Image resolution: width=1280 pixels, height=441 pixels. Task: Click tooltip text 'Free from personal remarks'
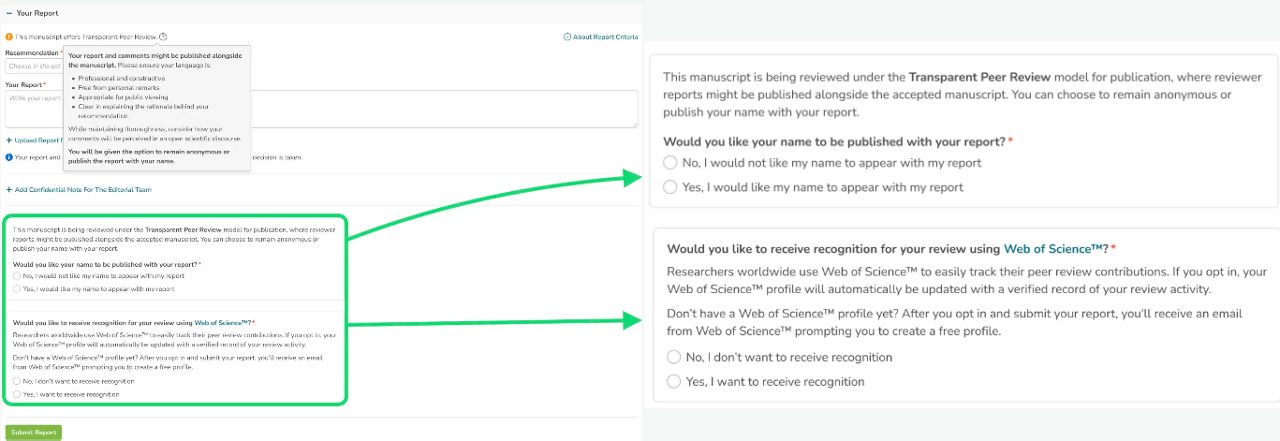click(119, 87)
